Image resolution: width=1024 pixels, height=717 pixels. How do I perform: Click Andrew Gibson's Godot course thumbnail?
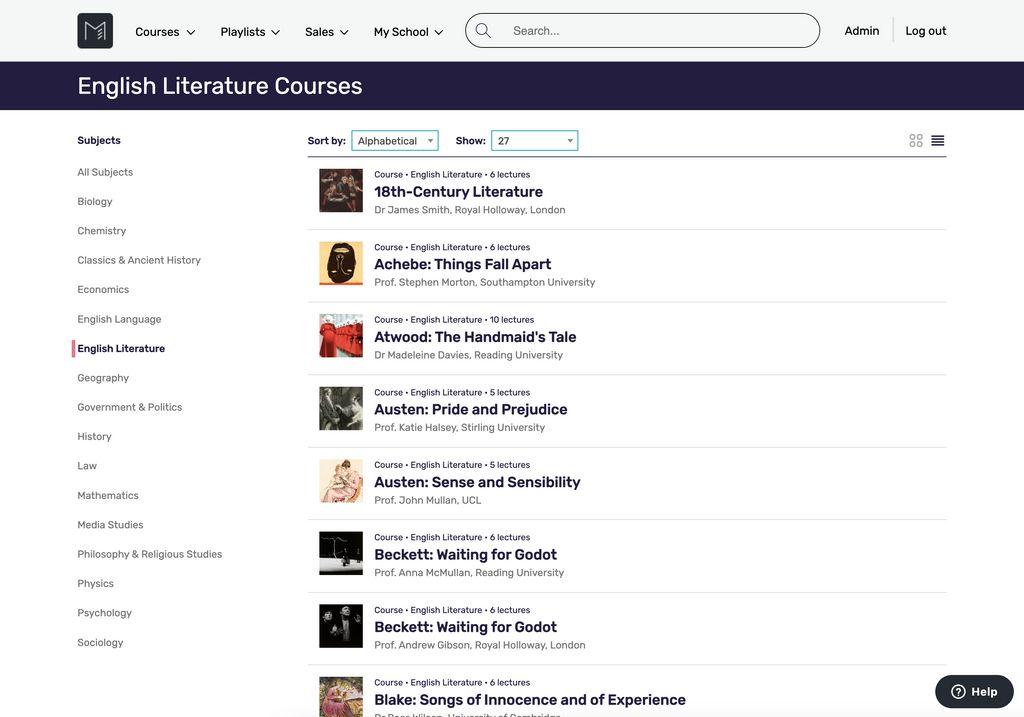[x=341, y=626]
